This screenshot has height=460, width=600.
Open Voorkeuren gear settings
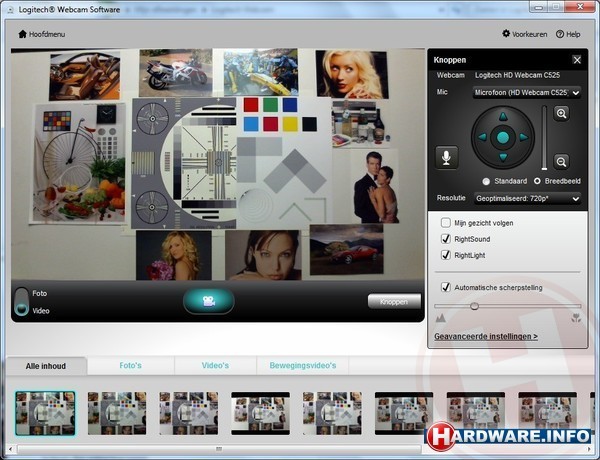point(506,34)
